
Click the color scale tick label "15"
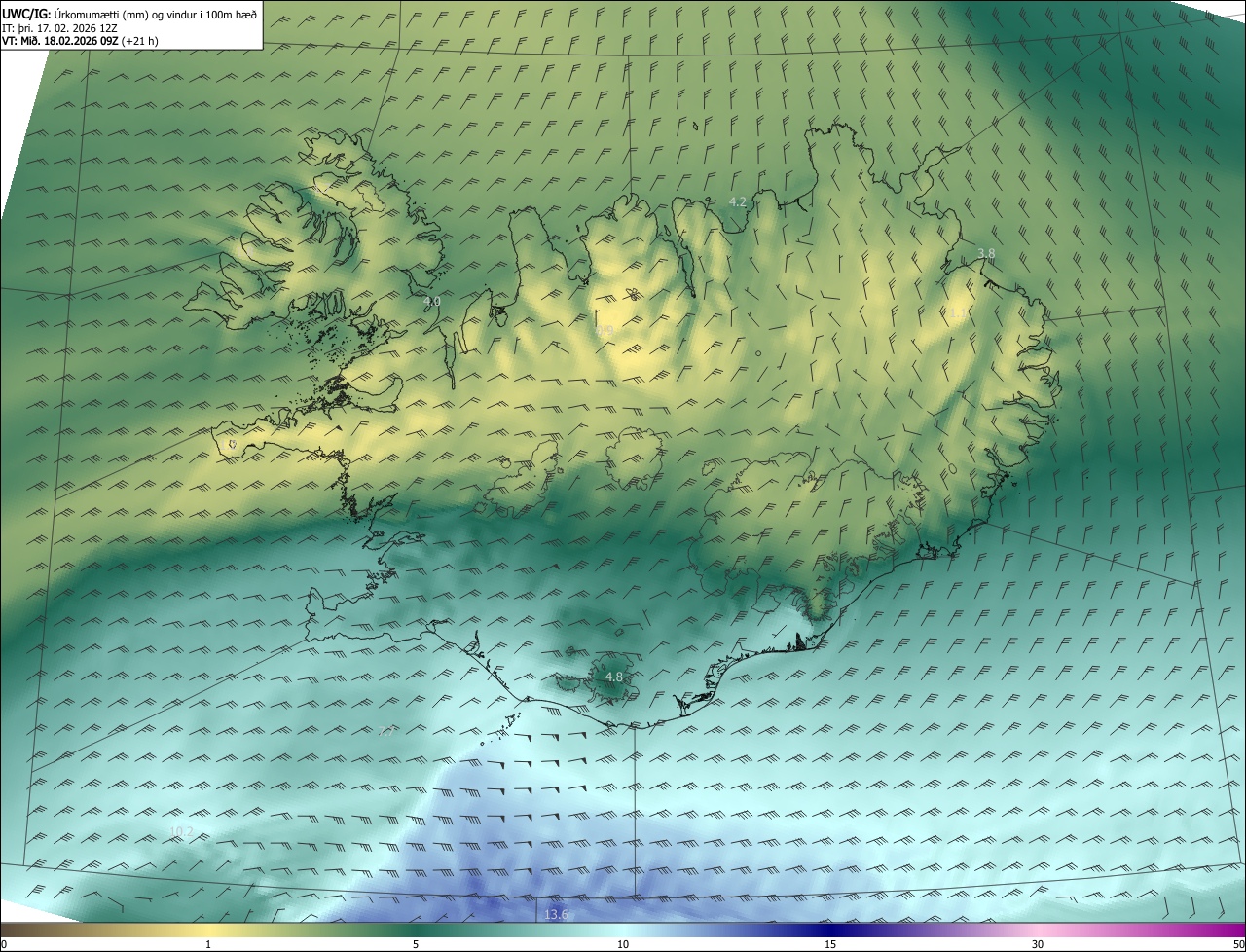point(830,944)
